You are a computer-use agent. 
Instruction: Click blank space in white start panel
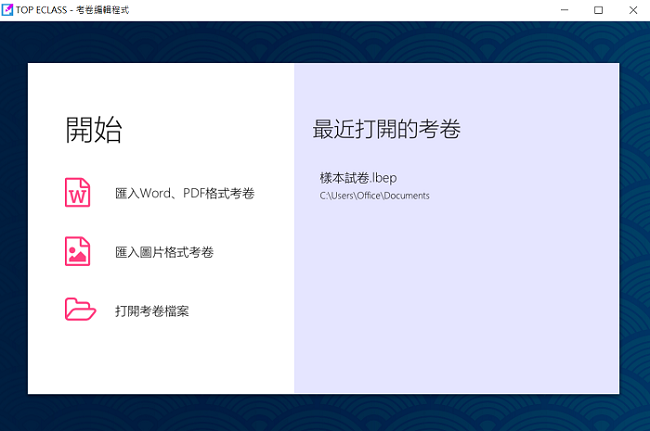point(180,360)
